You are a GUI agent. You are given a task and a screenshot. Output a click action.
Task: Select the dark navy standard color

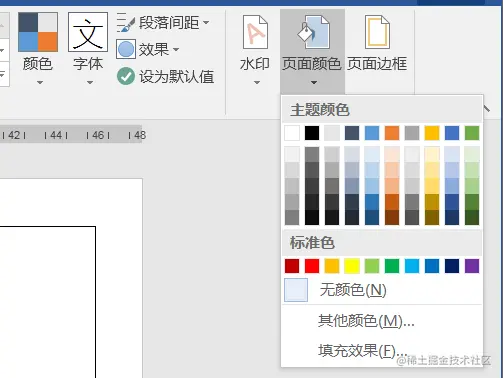pyautogui.click(x=452, y=266)
